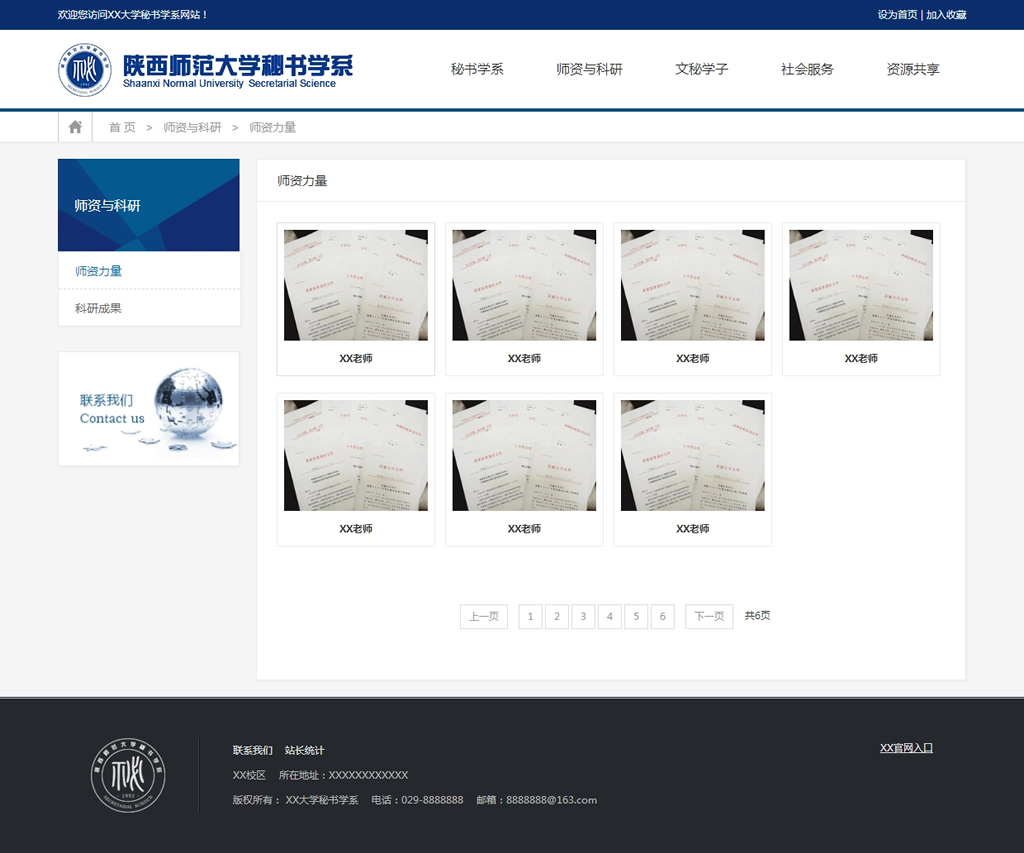This screenshot has height=853, width=1024.
Task: Click the 上一页 previous page button
Action: [484, 616]
